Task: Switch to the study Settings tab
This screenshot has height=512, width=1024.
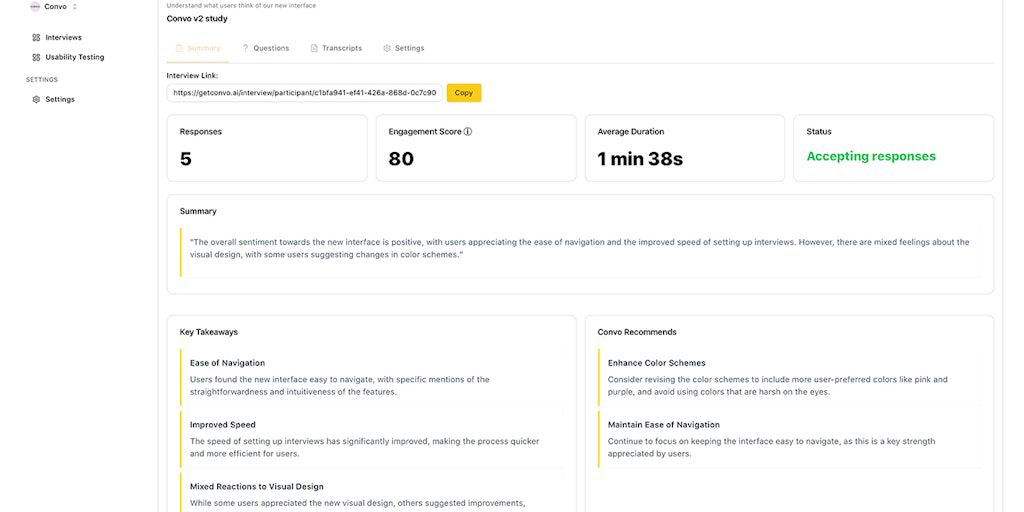Action: click(x=404, y=48)
